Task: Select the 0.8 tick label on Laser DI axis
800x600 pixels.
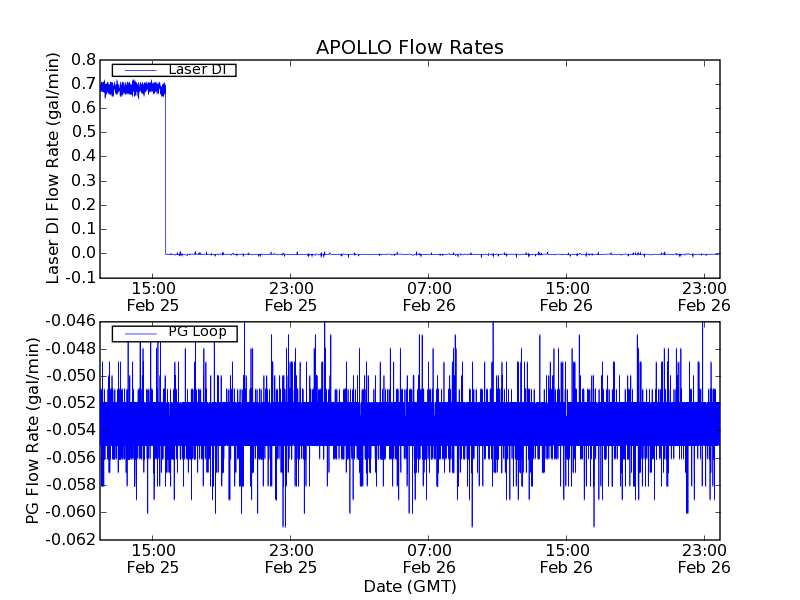Action: [x=83, y=60]
